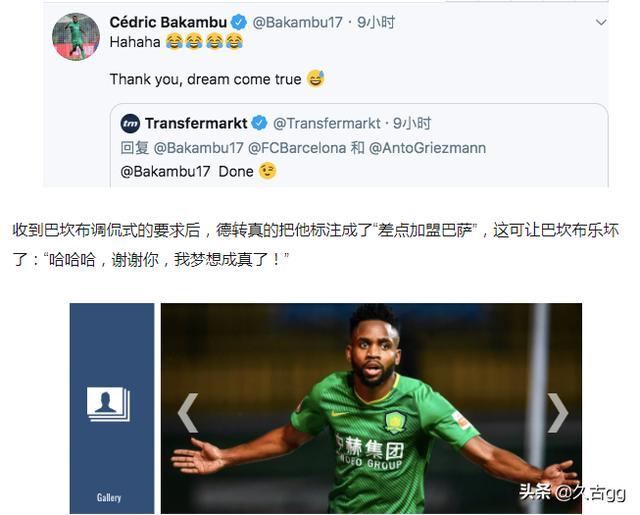Click the 9小时 timestamp on Bakambu's tweet
Image resolution: width=640 pixels, height=515 pixels.
coord(376,22)
